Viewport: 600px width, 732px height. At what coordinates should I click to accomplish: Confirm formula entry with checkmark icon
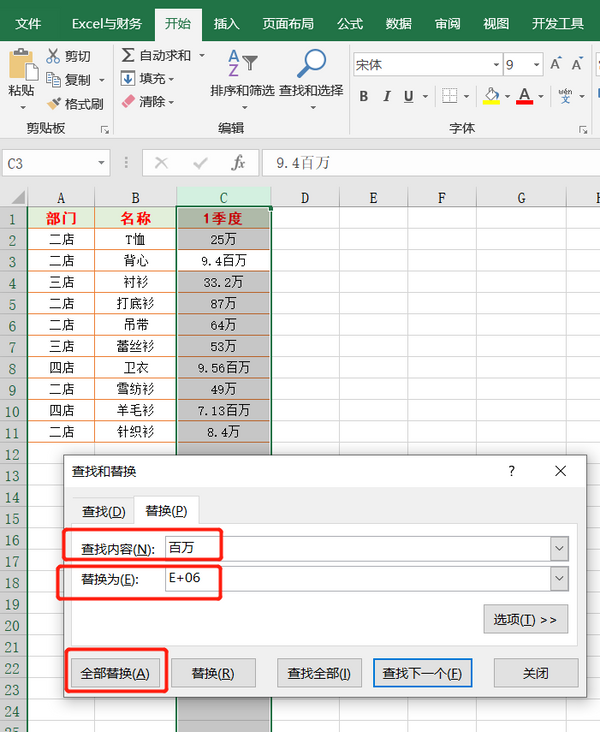coord(200,163)
